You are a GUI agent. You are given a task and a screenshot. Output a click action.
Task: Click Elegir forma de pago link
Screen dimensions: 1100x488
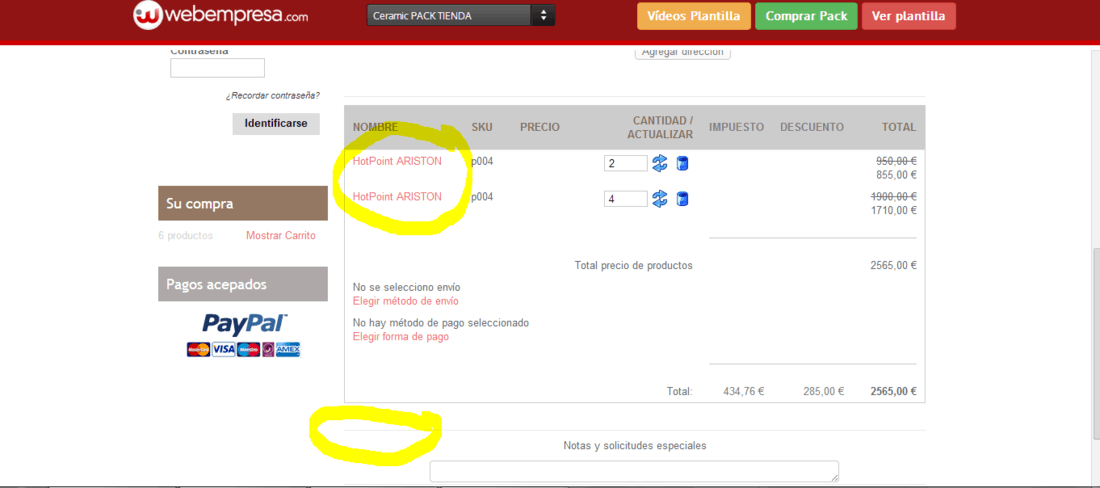pyautogui.click(x=401, y=337)
